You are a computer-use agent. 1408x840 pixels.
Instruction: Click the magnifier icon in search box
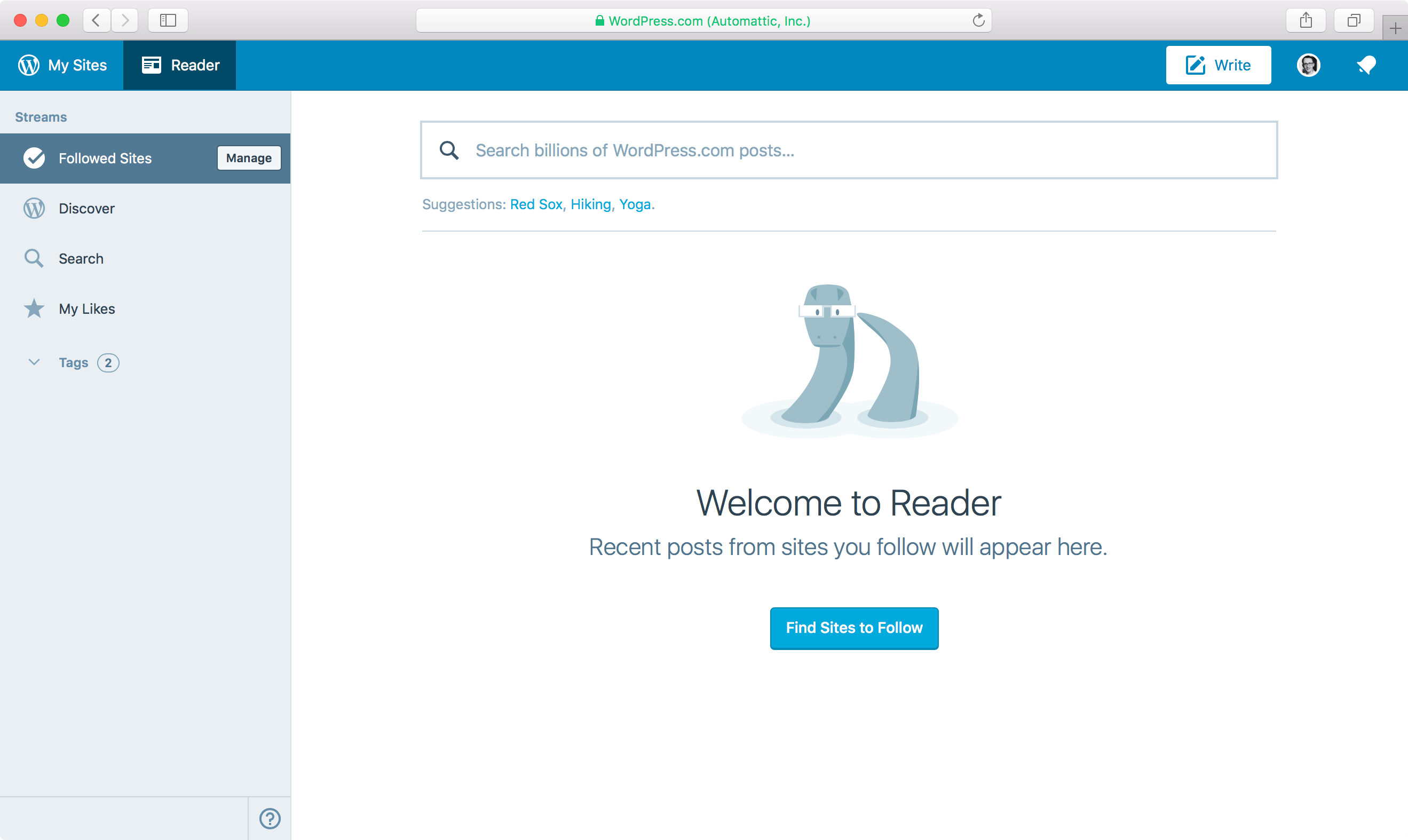(x=449, y=150)
